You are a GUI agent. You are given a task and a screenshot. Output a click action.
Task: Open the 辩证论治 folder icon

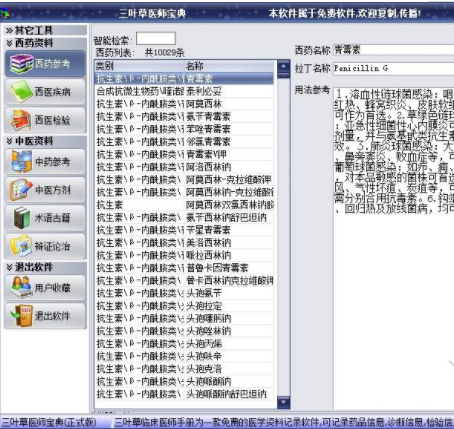(x=21, y=246)
